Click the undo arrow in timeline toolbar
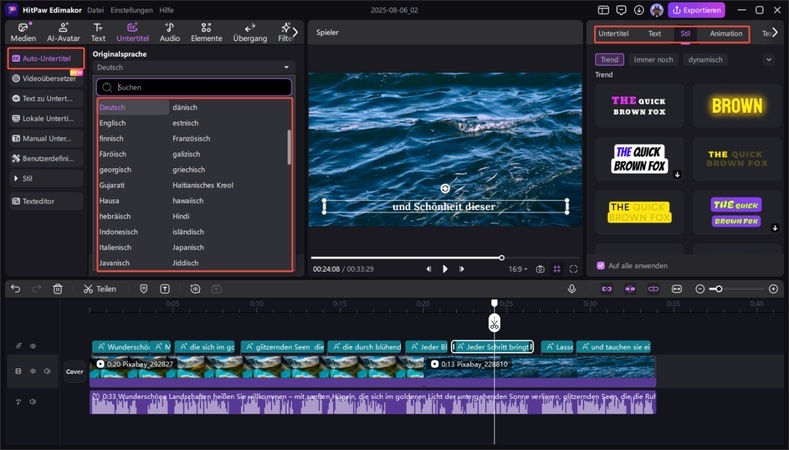The width and height of the screenshot is (789, 450). [x=15, y=289]
